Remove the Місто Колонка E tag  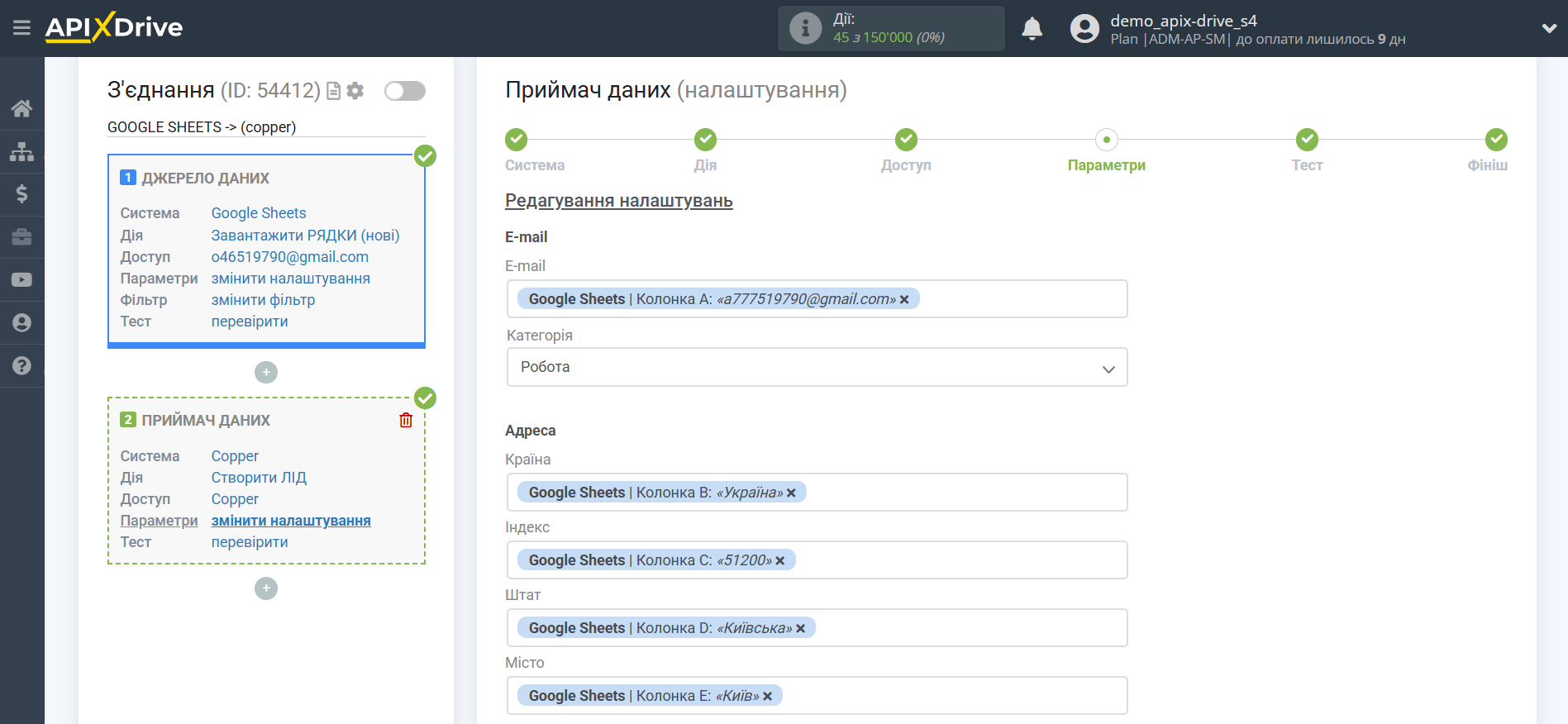(x=767, y=696)
